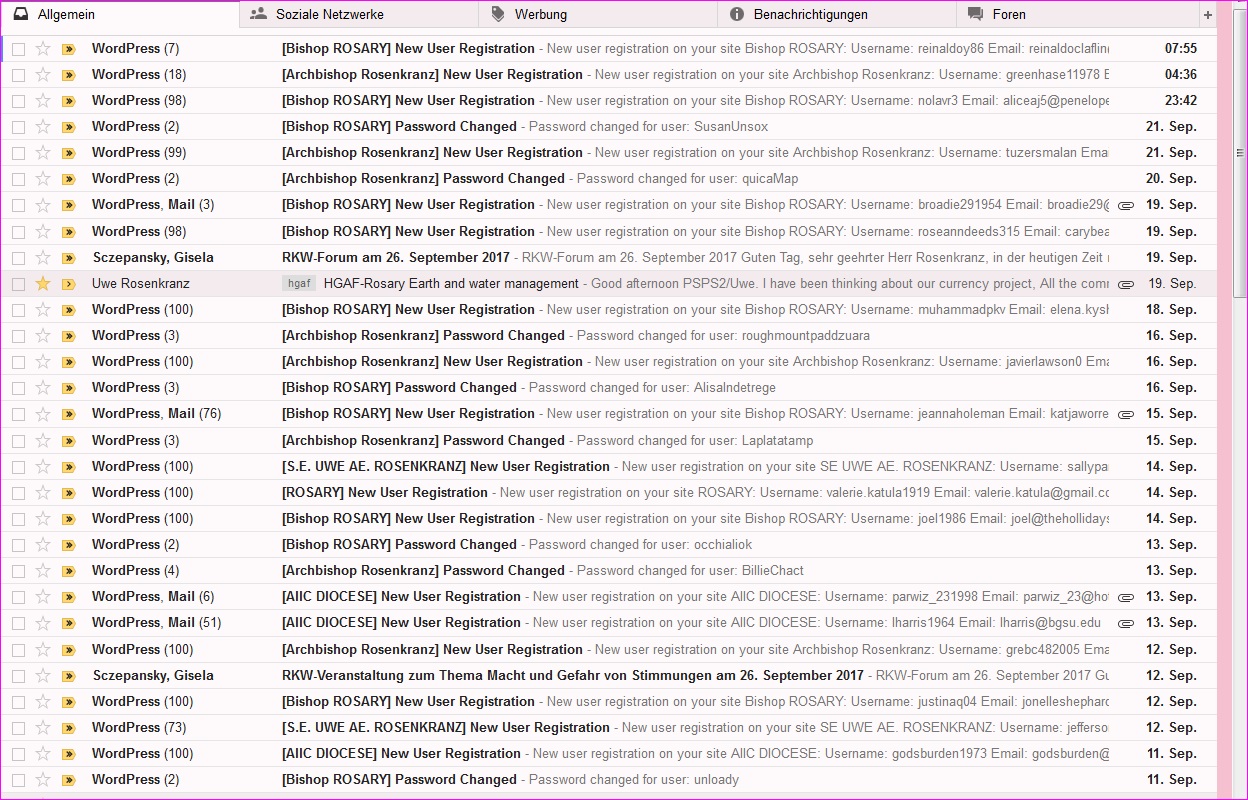
Task: Unstar the Uwe Rosenkranz email
Action: pos(43,283)
